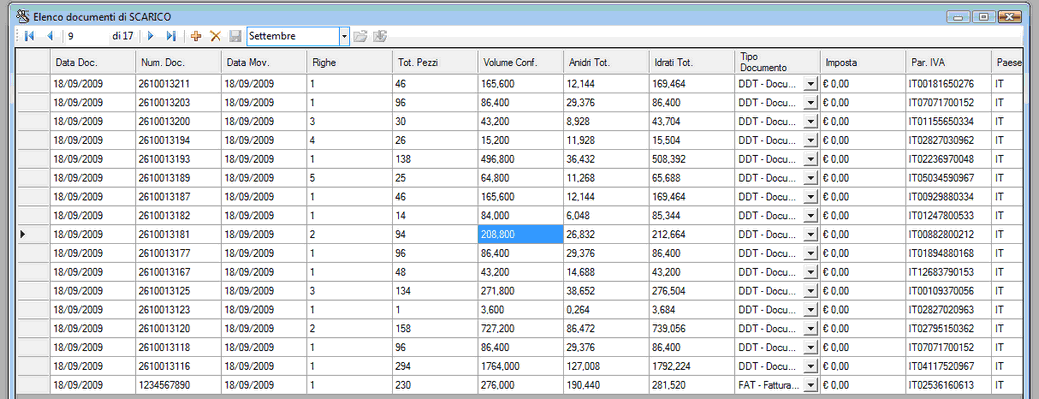Sort by Par. IVA column header
Image resolution: width=1039 pixels, height=399 pixels.
(948, 63)
